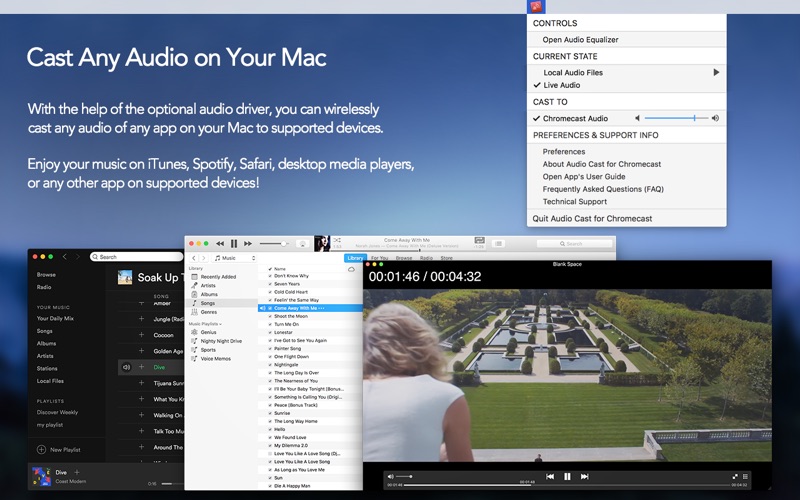Viewport: 800px width, 500px height.
Task: Select Artists in iTunes sidebar
Action: (208, 286)
